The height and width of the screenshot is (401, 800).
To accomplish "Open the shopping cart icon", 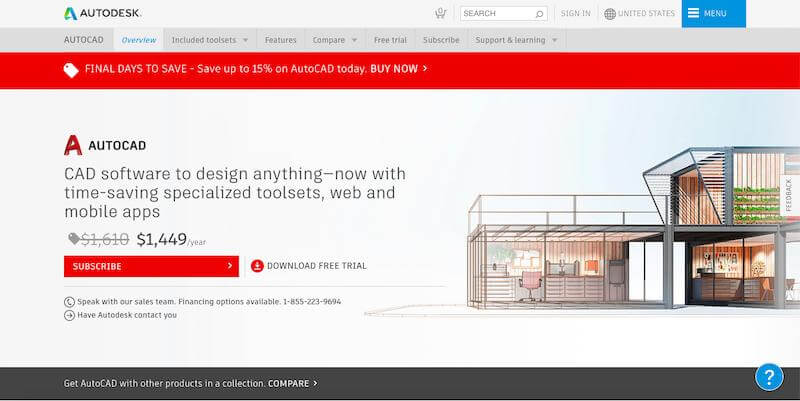I will click(440, 13).
